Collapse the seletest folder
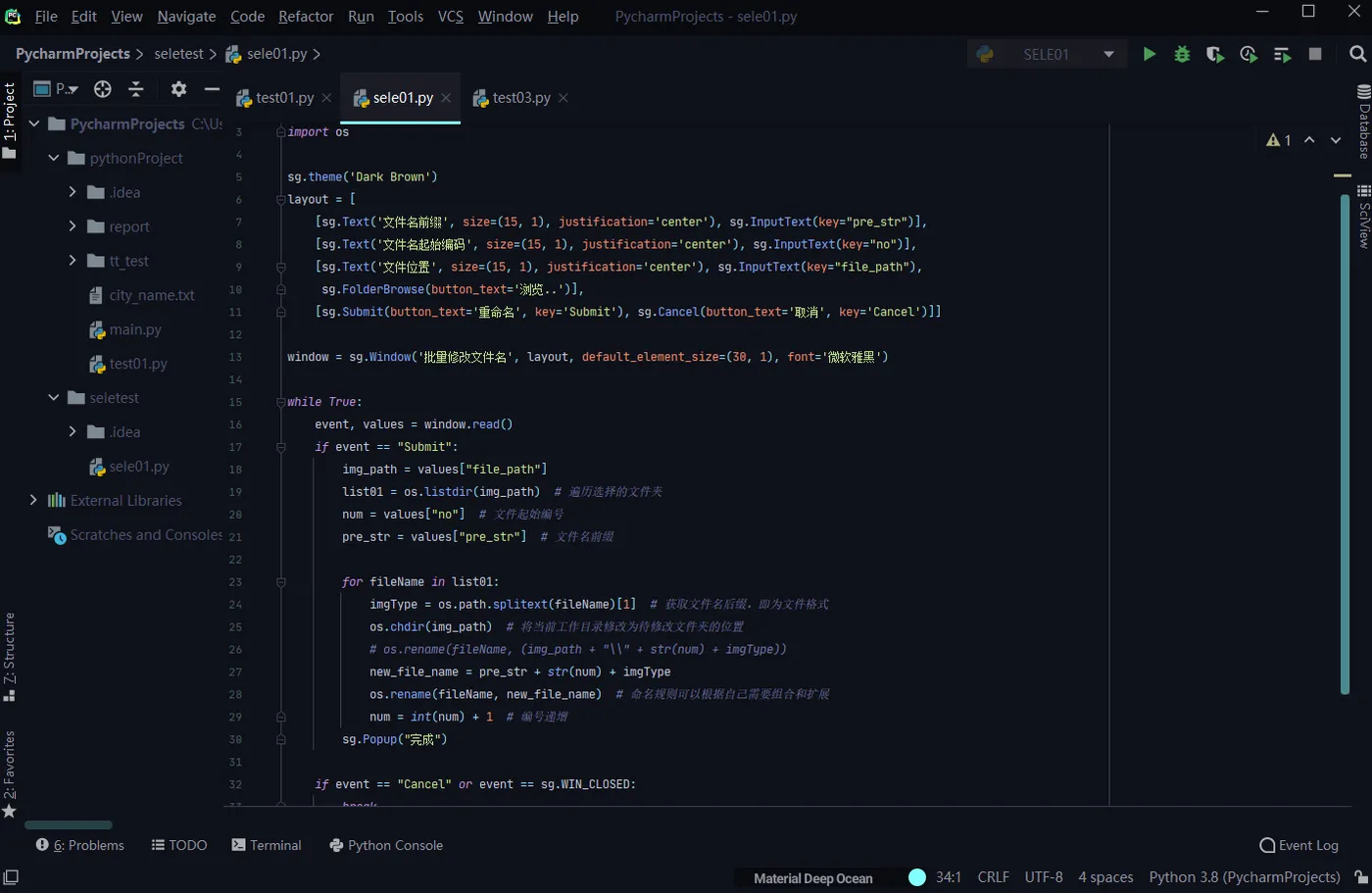1372x893 pixels. (x=54, y=397)
